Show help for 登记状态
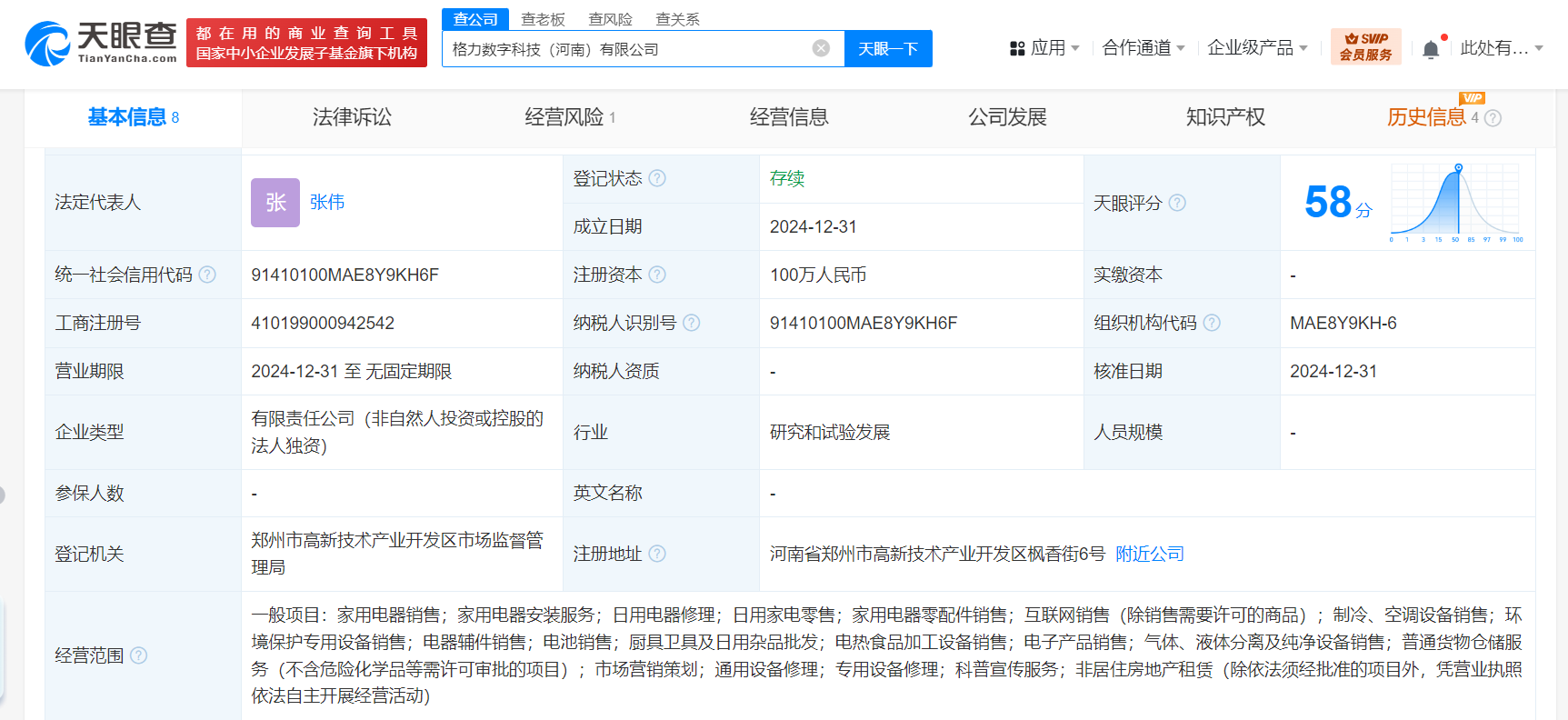Viewport: 1568px width, 720px height. click(x=657, y=178)
